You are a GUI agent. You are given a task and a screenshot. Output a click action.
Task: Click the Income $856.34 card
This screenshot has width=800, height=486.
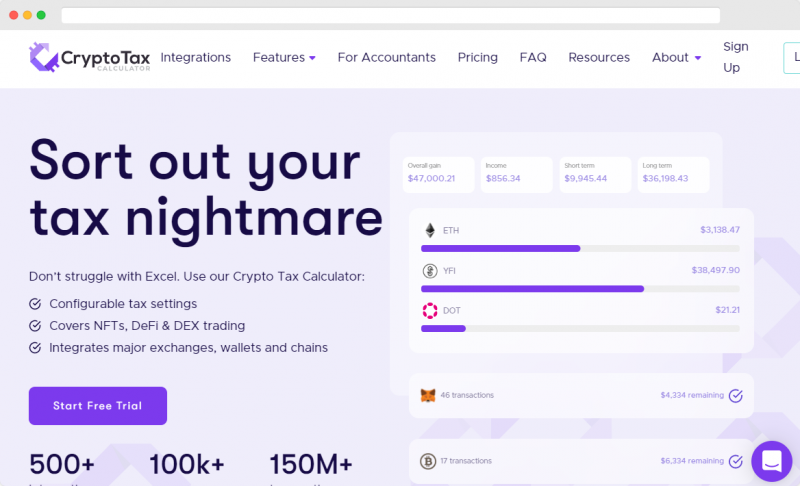[x=516, y=175]
